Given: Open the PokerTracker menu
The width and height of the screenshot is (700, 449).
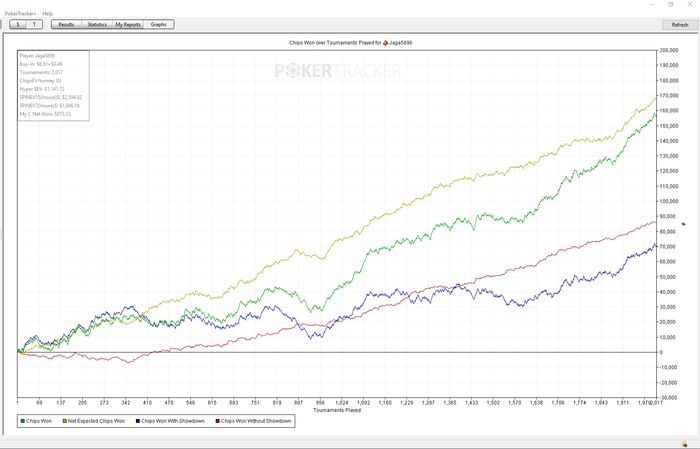Looking at the screenshot, I should 20,14.
